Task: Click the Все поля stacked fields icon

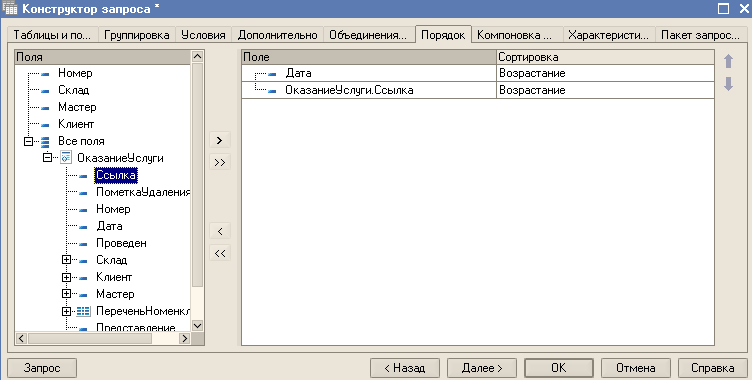Action: (x=45, y=141)
